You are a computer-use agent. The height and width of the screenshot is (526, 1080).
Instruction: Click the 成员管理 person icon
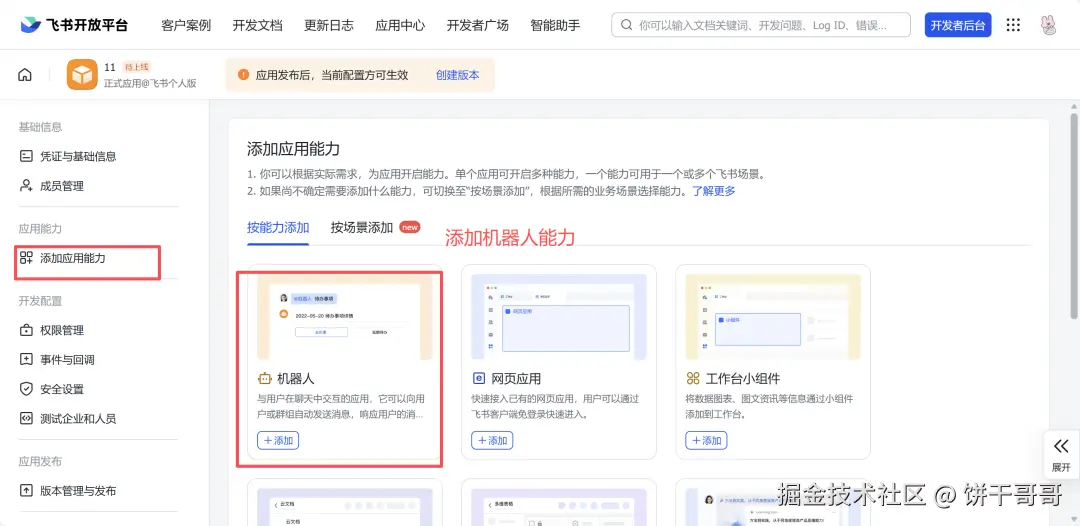[x=26, y=186]
